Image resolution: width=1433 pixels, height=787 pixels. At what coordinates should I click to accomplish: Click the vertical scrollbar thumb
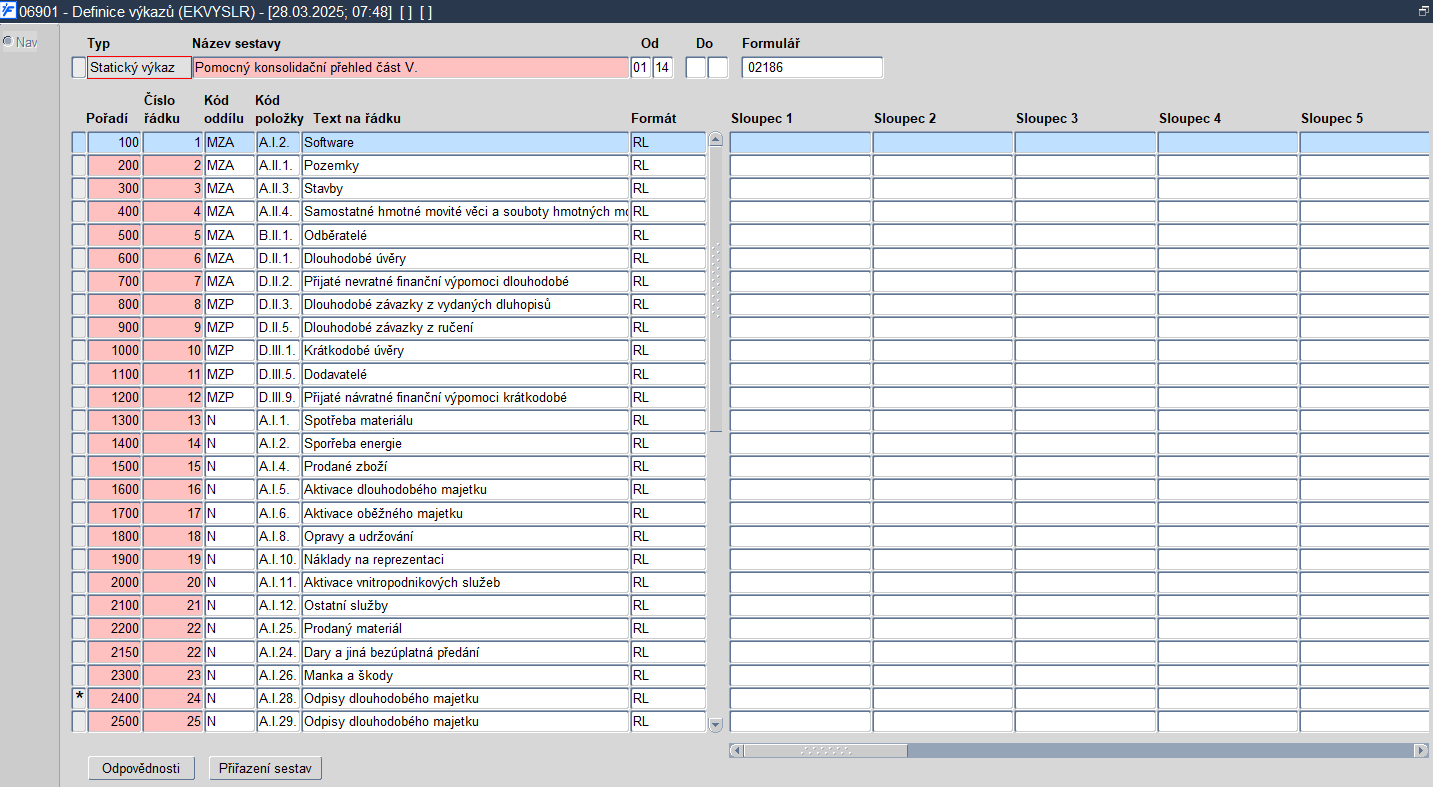[715, 289]
